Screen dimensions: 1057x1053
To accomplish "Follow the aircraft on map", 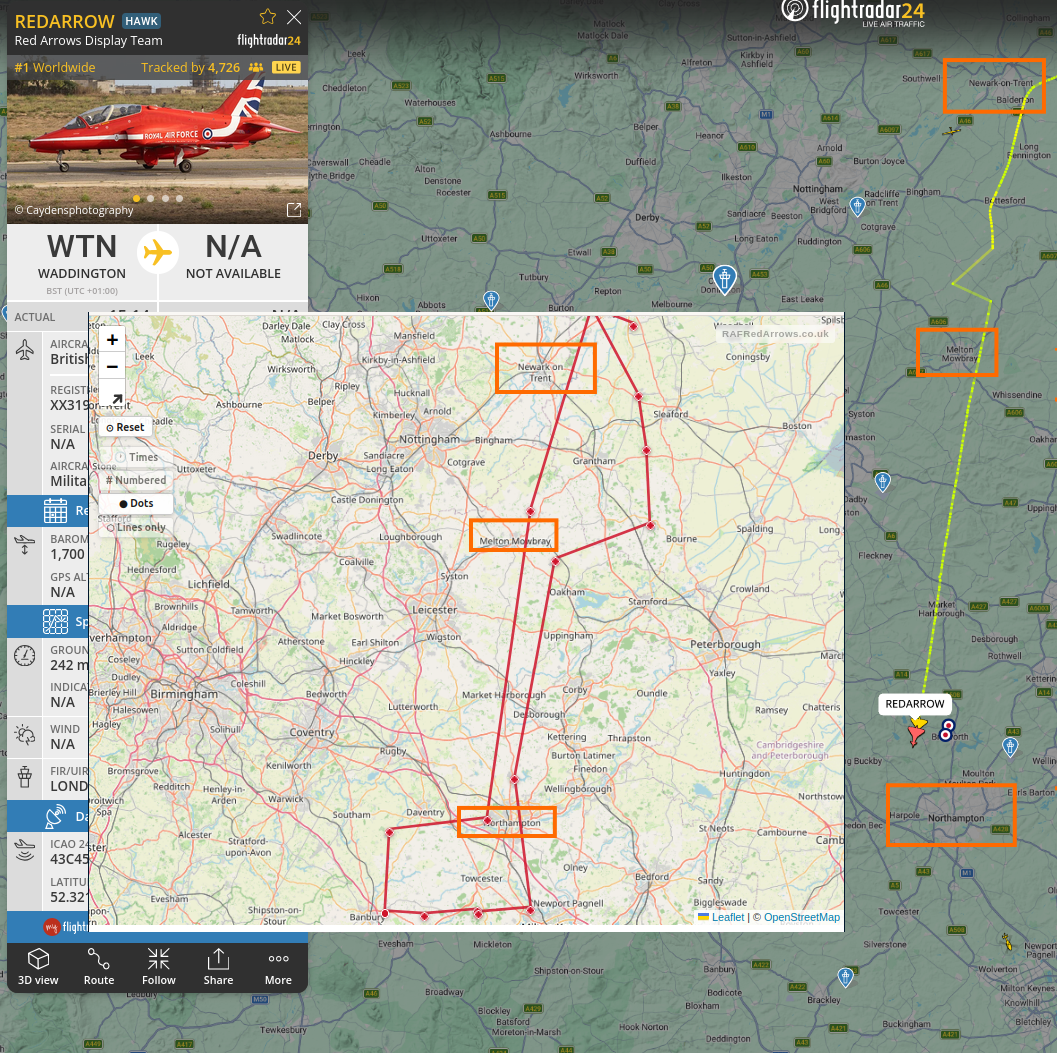I will pyautogui.click(x=158, y=966).
